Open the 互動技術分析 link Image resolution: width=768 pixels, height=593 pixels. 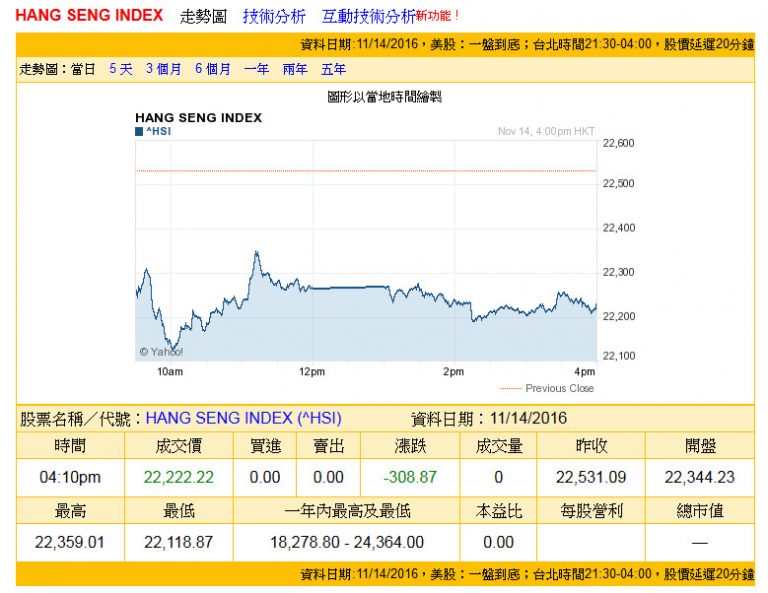click(368, 16)
